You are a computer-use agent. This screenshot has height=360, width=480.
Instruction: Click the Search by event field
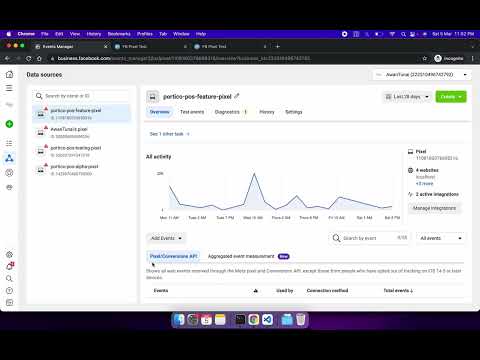(x=369, y=238)
